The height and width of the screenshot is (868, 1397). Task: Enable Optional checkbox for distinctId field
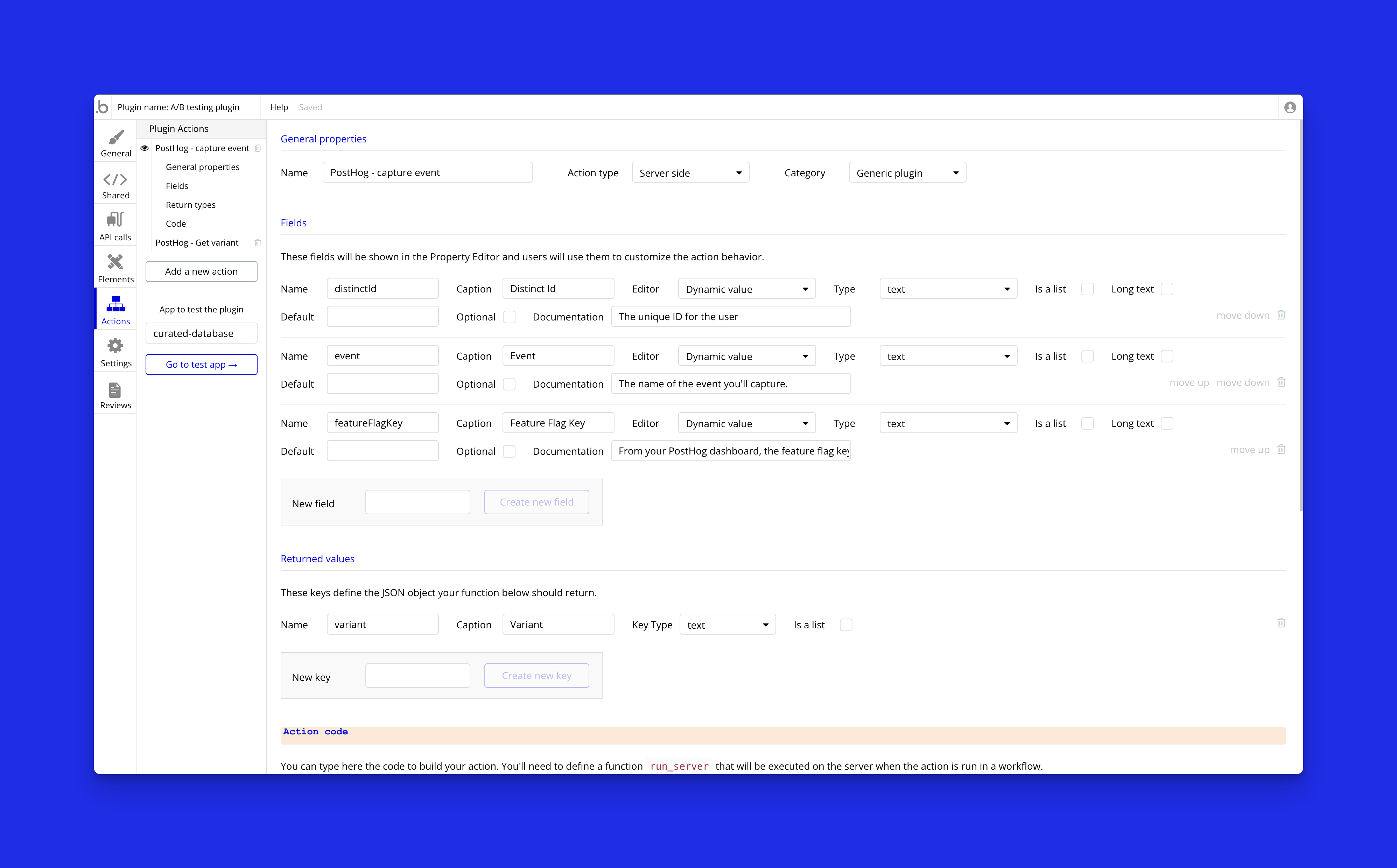point(509,317)
